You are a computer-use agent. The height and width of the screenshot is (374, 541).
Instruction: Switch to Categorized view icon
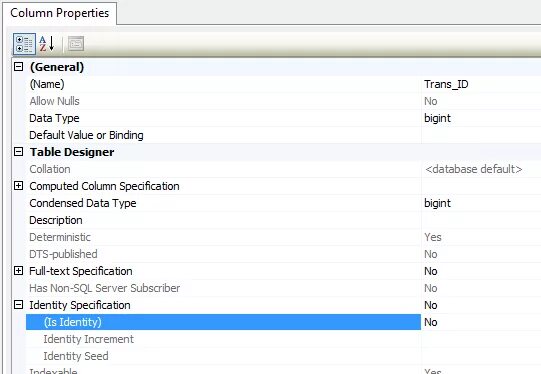point(24,44)
